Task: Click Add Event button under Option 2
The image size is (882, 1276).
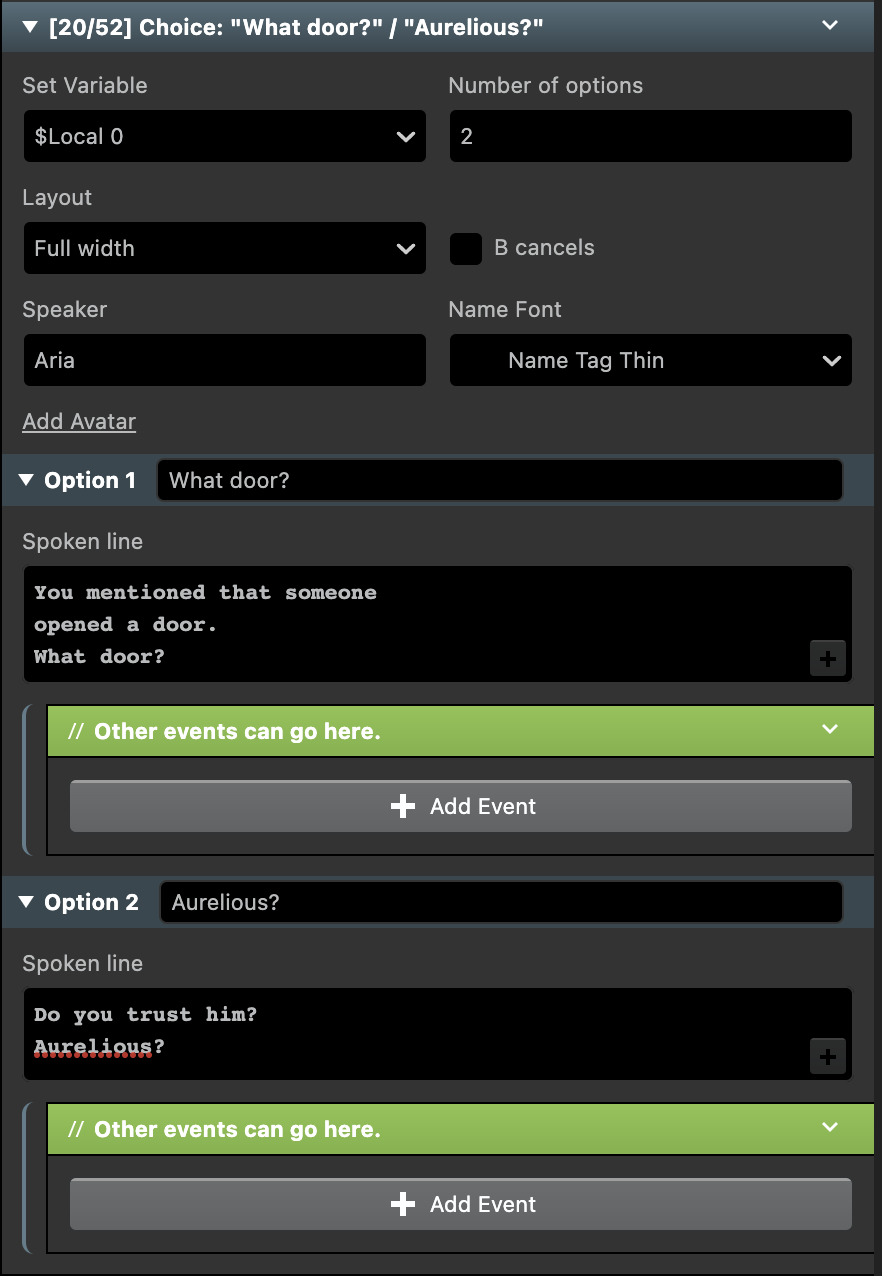Action: pos(461,1204)
